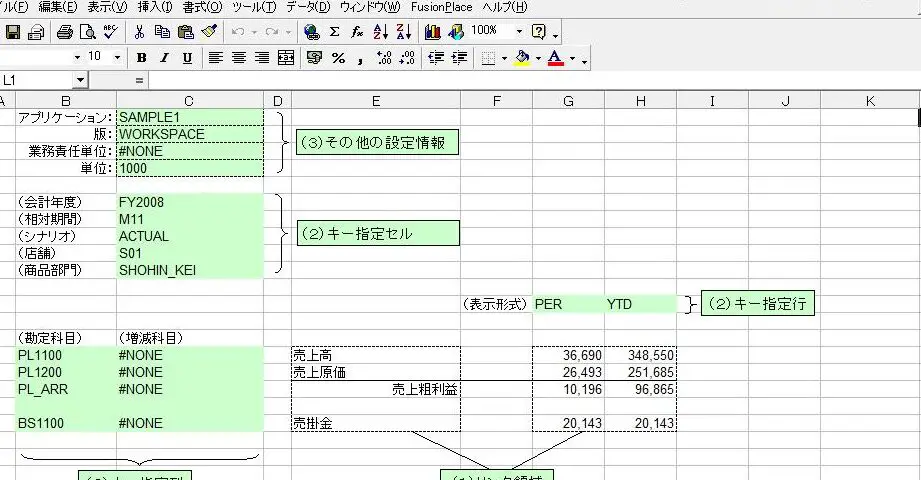
Task: Click the Redo arrow icon
Action: [x=272, y=32]
